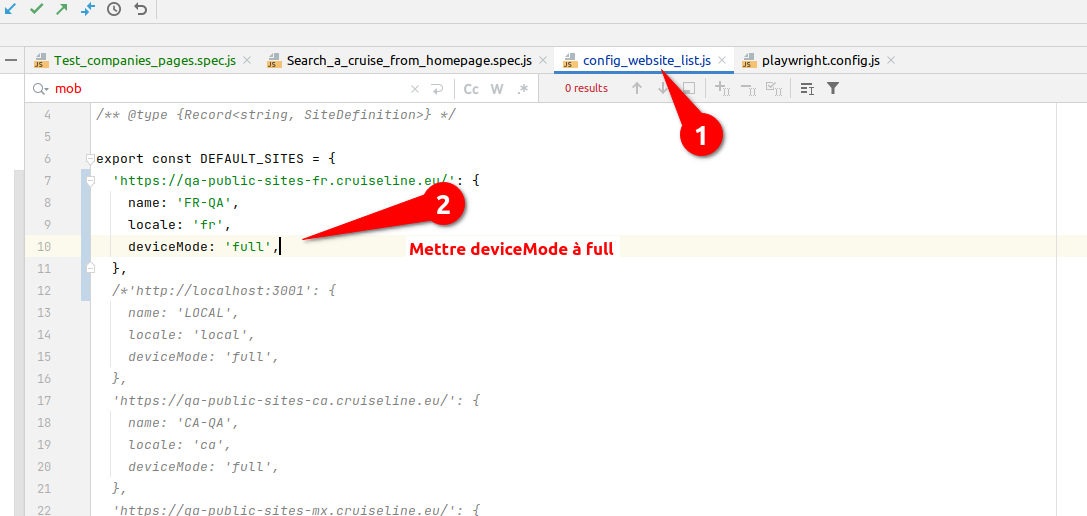Screen dimensions: 1087x516
Task: Click the green Push arrow icon
Action: coord(62,9)
